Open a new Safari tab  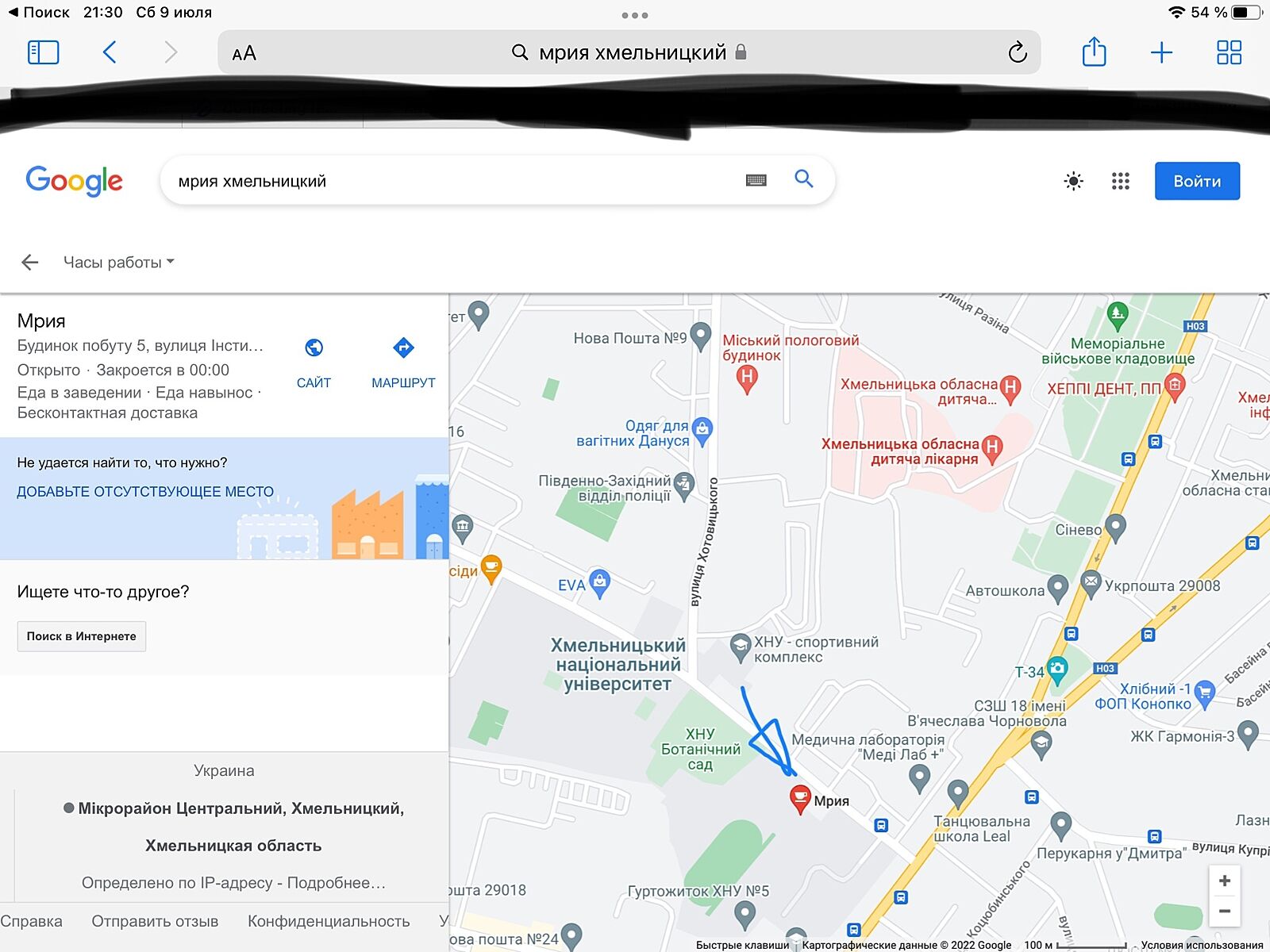1161,52
